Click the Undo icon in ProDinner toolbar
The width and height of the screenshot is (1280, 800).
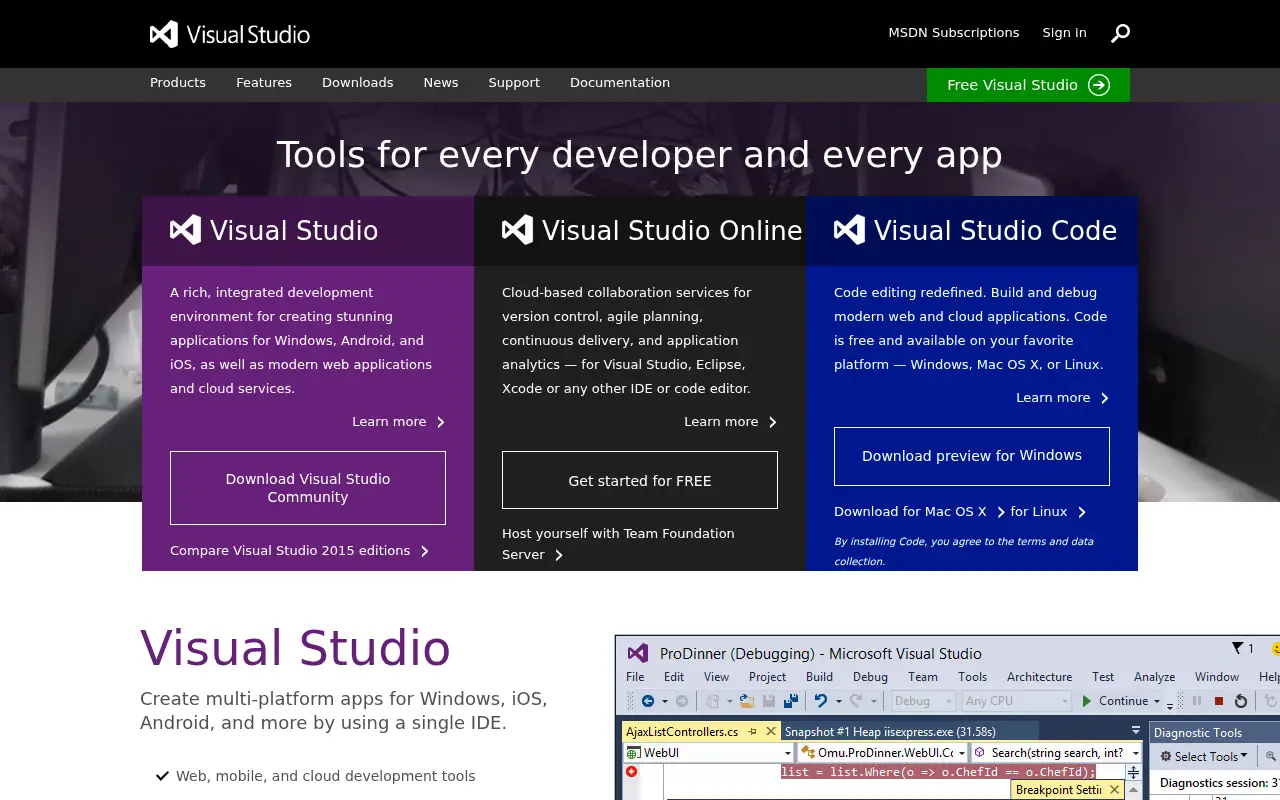(x=821, y=701)
